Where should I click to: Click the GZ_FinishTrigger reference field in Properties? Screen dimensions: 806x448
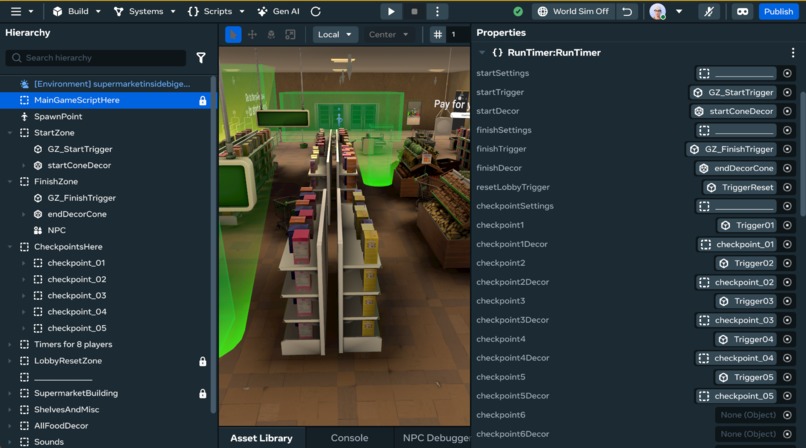(731, 149)
